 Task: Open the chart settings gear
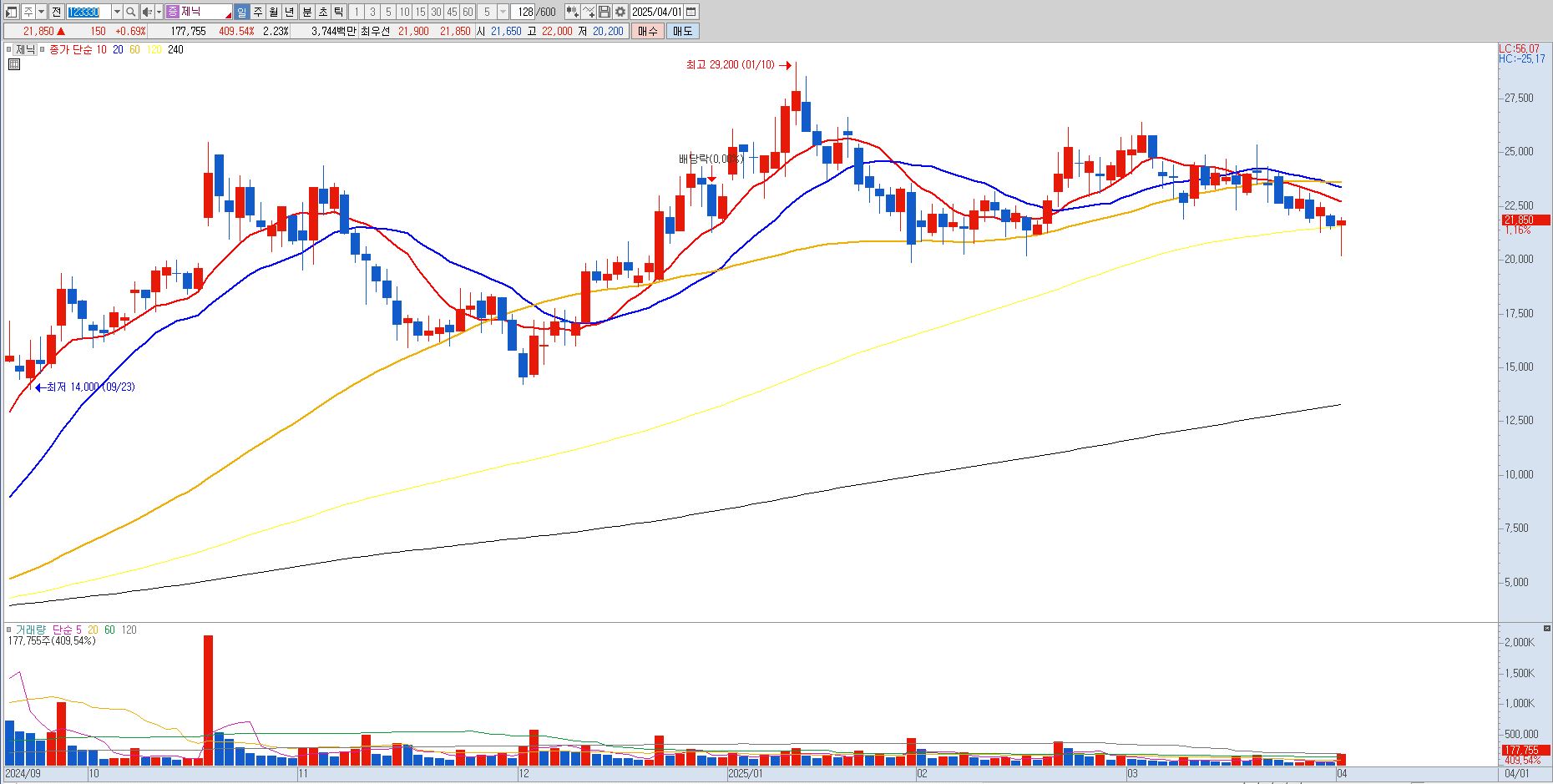[620, 12]
